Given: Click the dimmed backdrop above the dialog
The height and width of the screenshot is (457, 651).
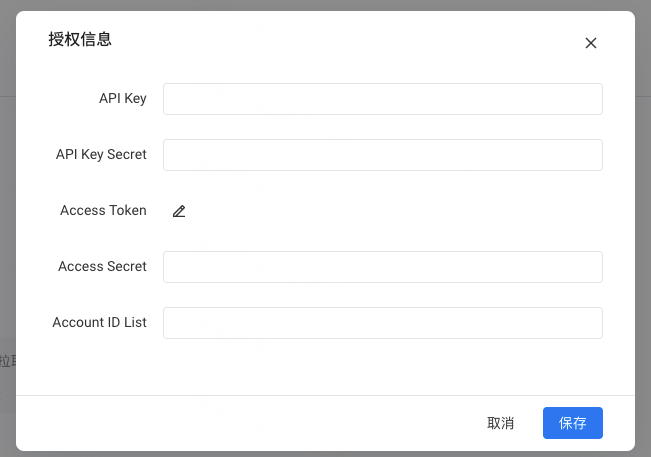Looking at the screenshot, I should click(326, 5).
